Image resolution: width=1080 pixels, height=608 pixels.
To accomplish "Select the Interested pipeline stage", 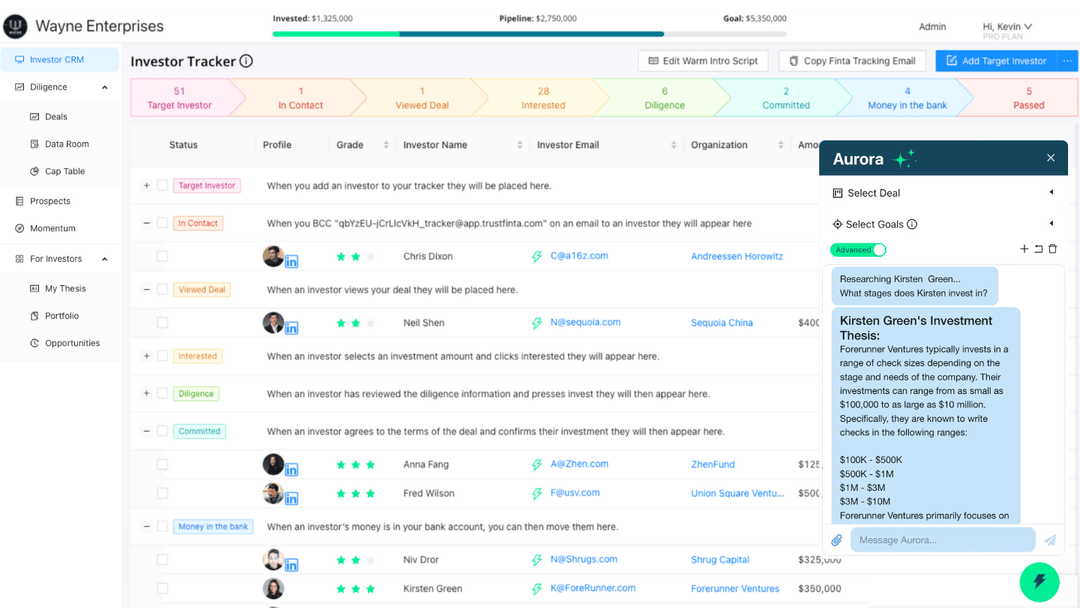I will (543, 98).
